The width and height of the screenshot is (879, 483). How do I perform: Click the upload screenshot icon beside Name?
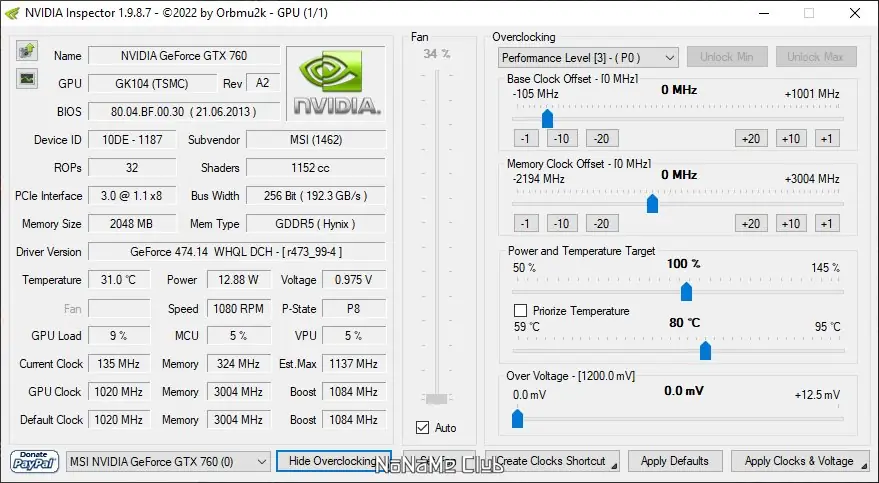click(x=27, y=50)
